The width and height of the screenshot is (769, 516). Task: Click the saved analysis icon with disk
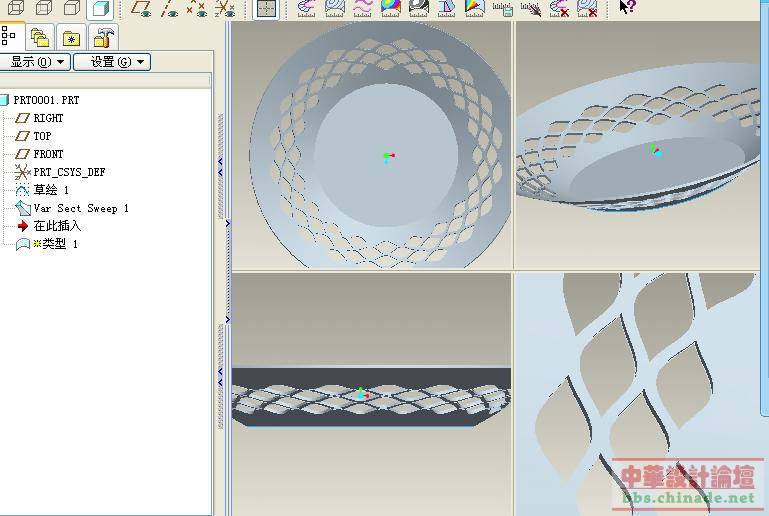point(503,9)
